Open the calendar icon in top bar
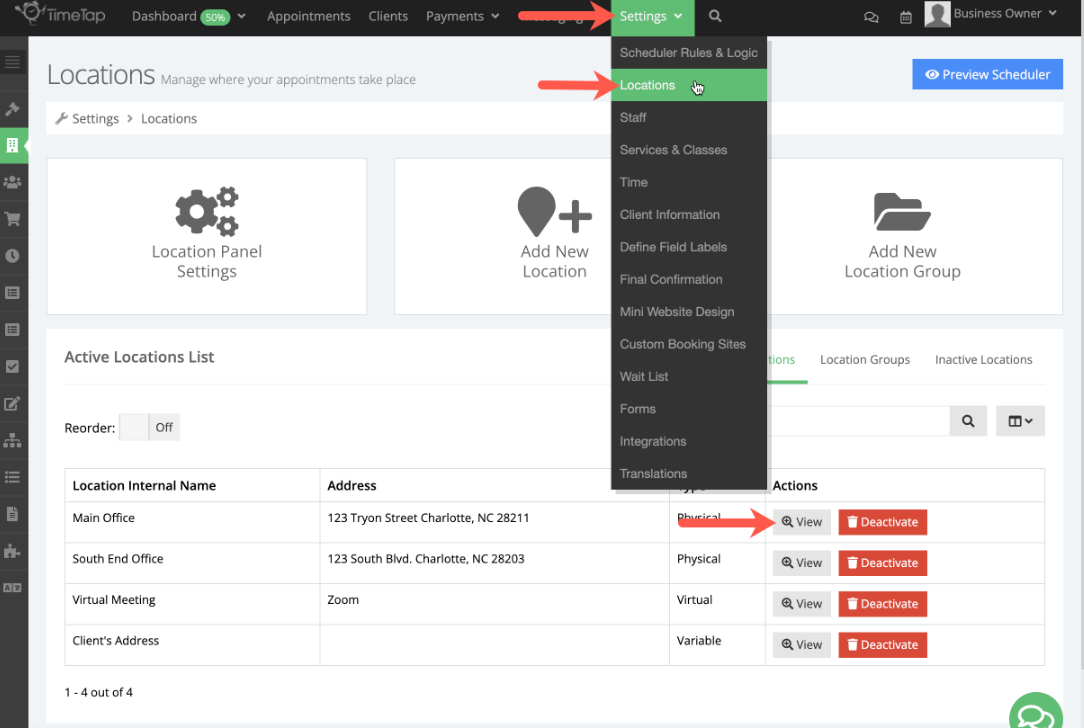The height and width of the screenshot is (728, 1084). pos(905,17)
